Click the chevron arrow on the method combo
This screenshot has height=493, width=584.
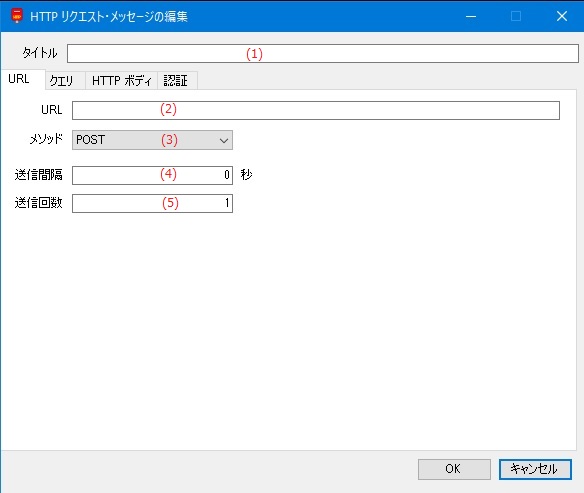click(224, 140)
